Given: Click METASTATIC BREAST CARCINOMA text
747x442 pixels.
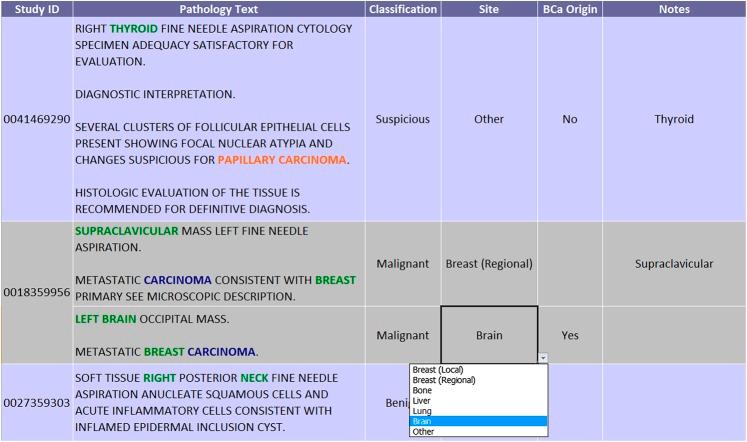Looking at the screenshot, I should click(x=167, y=352).
